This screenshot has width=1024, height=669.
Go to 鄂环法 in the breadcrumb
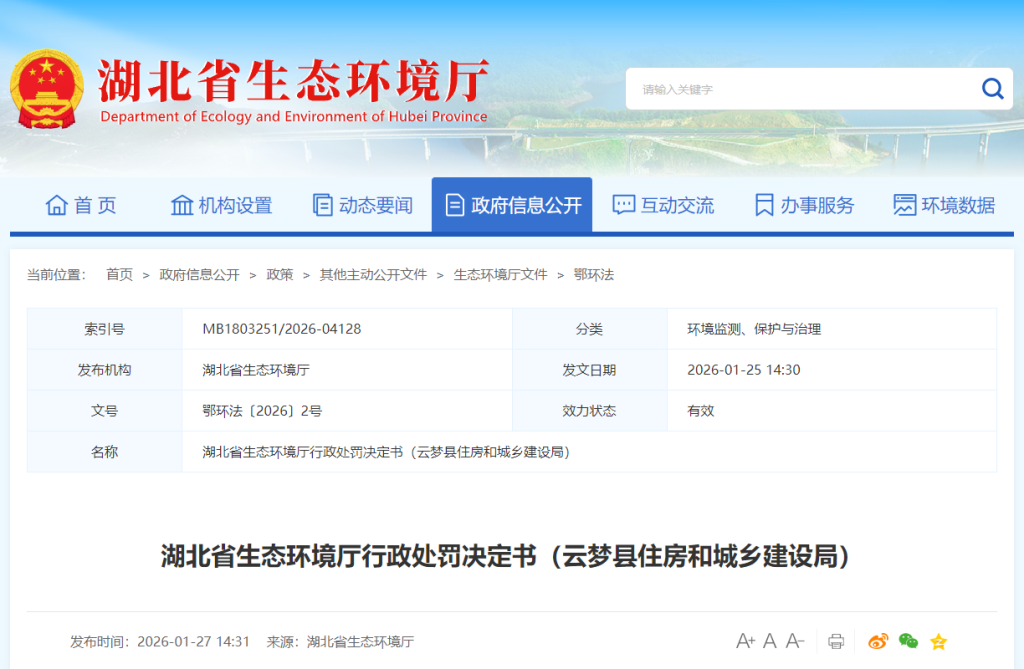594,274
